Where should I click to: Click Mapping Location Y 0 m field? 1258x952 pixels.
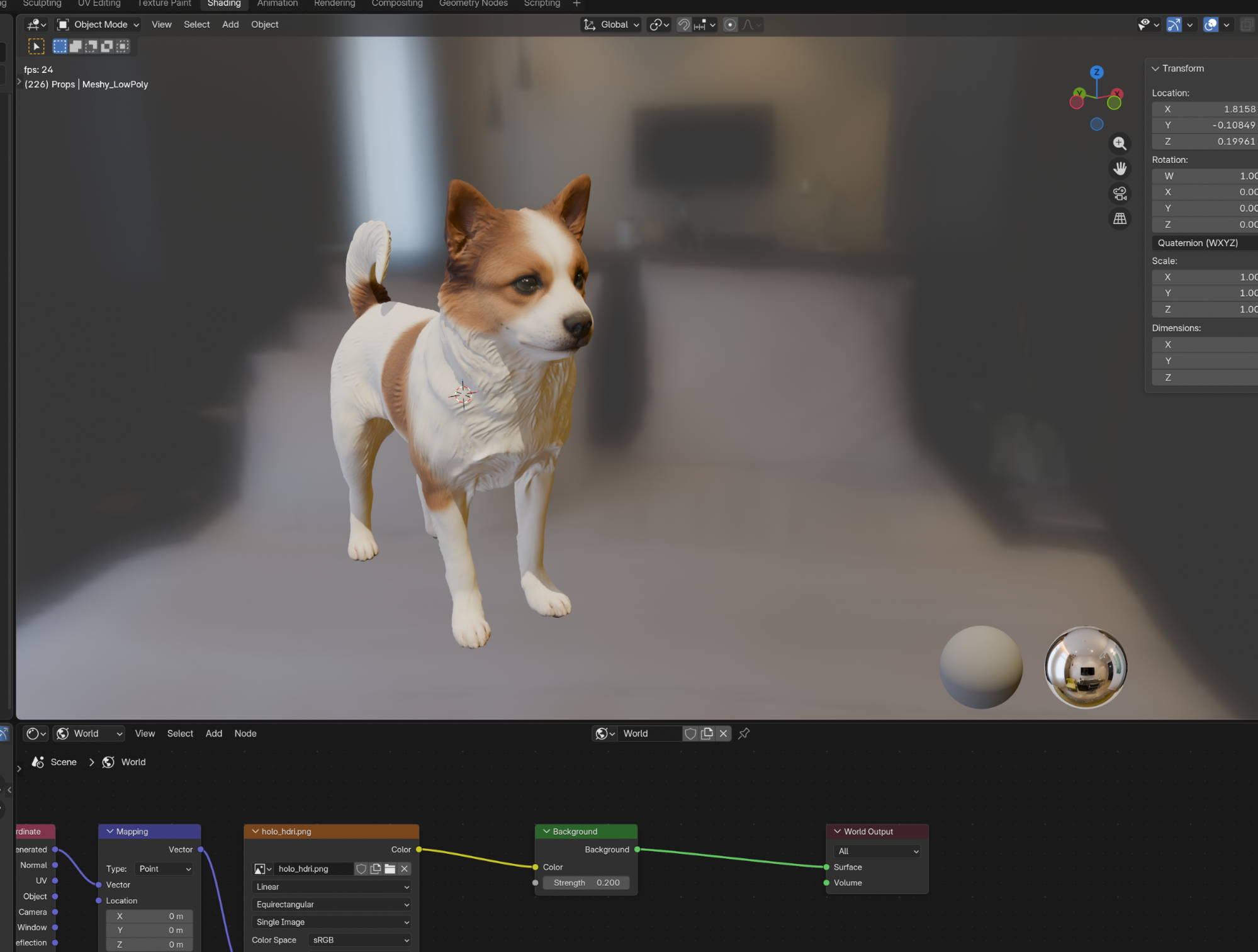pyautogui.click(x=149, y=930)
